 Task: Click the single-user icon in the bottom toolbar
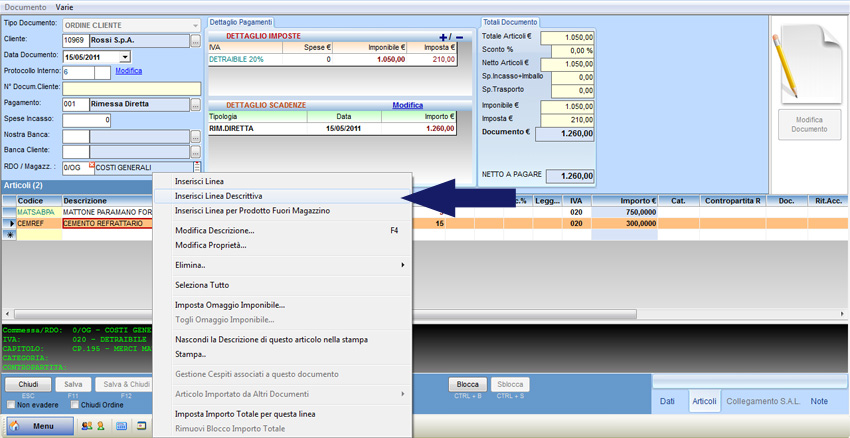(x=100, y=426)
